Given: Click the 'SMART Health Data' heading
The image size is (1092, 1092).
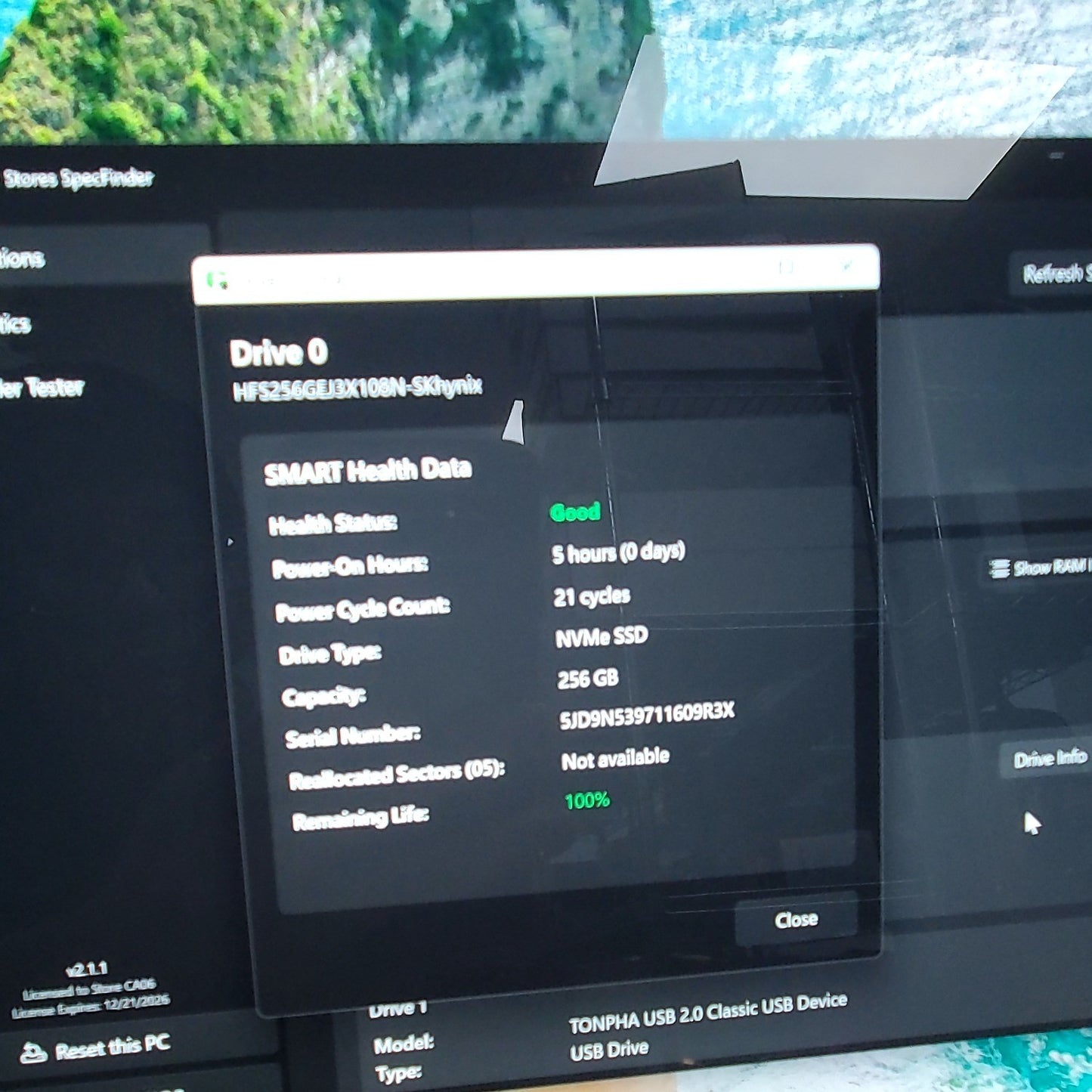Looking at the screenshot, I should pos(367,471).
